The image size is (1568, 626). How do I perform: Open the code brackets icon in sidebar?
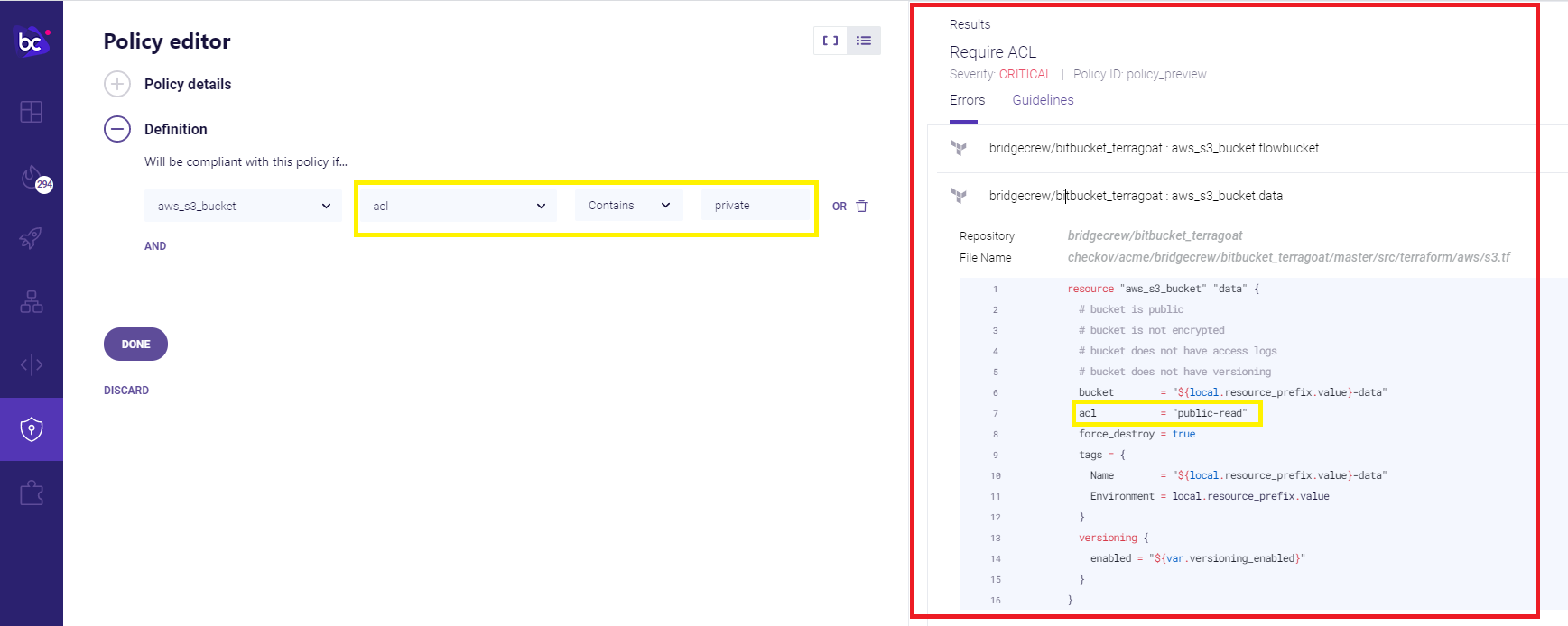click(32, 364)
